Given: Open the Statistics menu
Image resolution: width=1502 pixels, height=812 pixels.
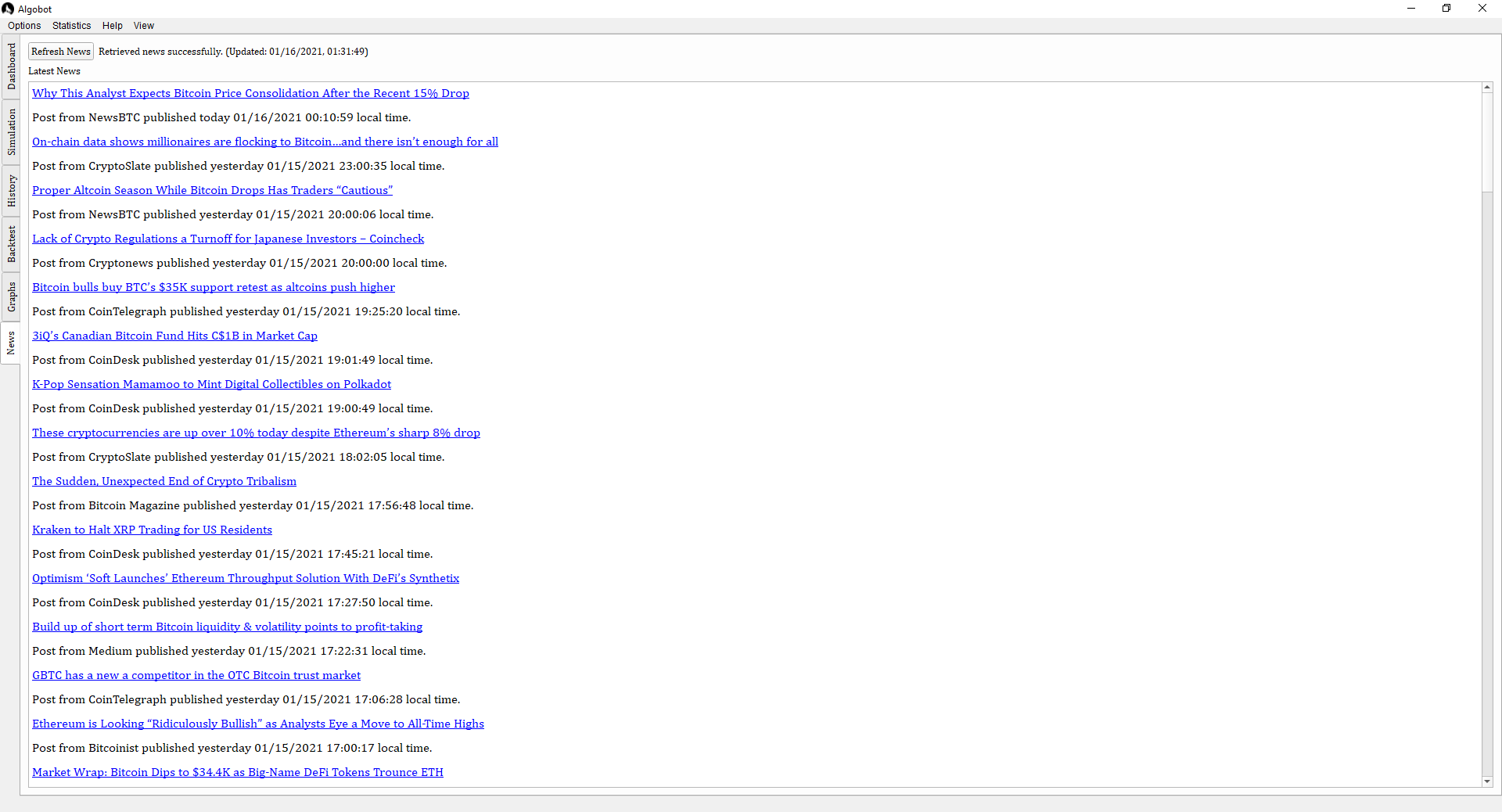Looking at the screenshot, I should pyautogui.click(x=71, y=26).
